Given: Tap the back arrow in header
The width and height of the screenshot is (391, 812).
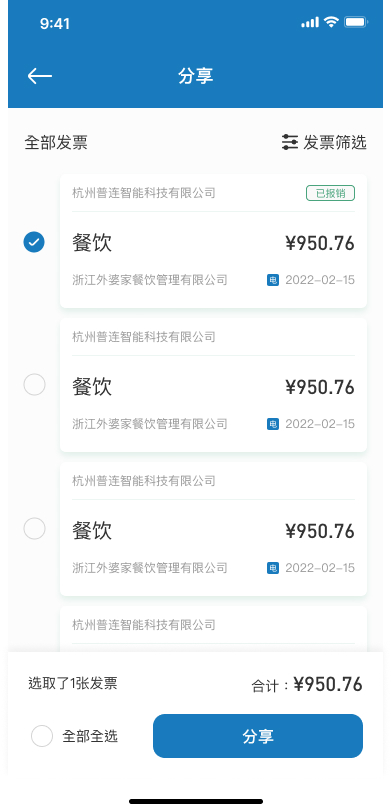Looking at the screenshot, I should 40,76.
